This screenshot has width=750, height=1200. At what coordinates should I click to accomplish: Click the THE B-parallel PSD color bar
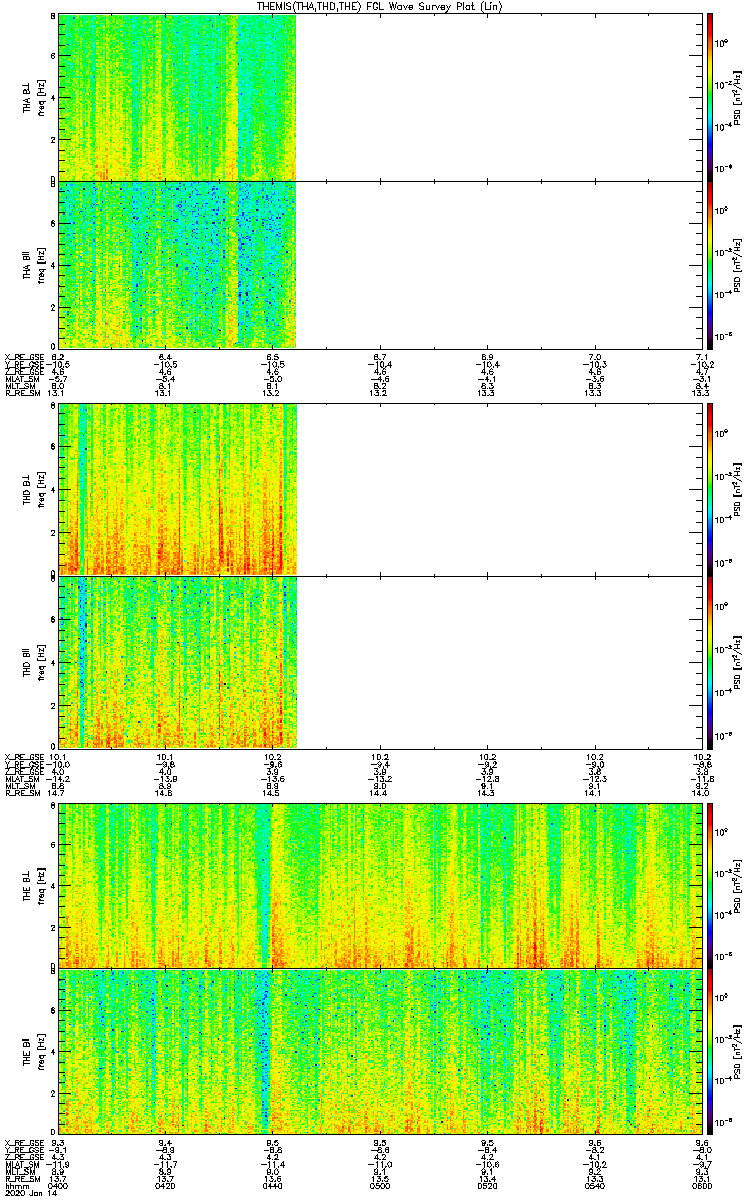tap(710, 1050)
